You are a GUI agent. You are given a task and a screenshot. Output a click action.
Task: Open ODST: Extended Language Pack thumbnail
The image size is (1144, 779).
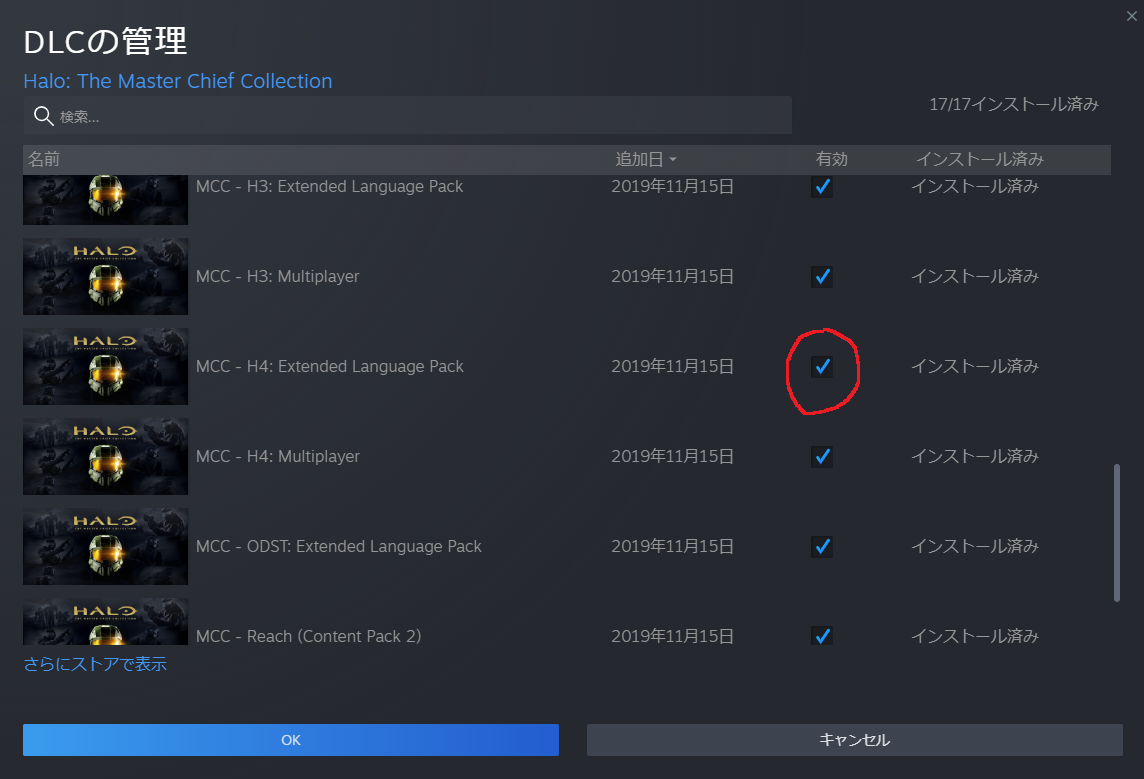[106, 546]
